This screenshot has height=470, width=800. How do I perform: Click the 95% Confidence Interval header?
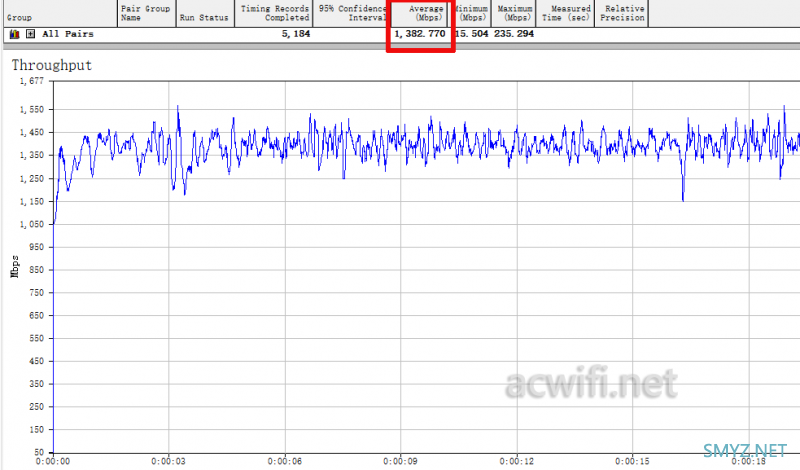(x=351, y=14)
